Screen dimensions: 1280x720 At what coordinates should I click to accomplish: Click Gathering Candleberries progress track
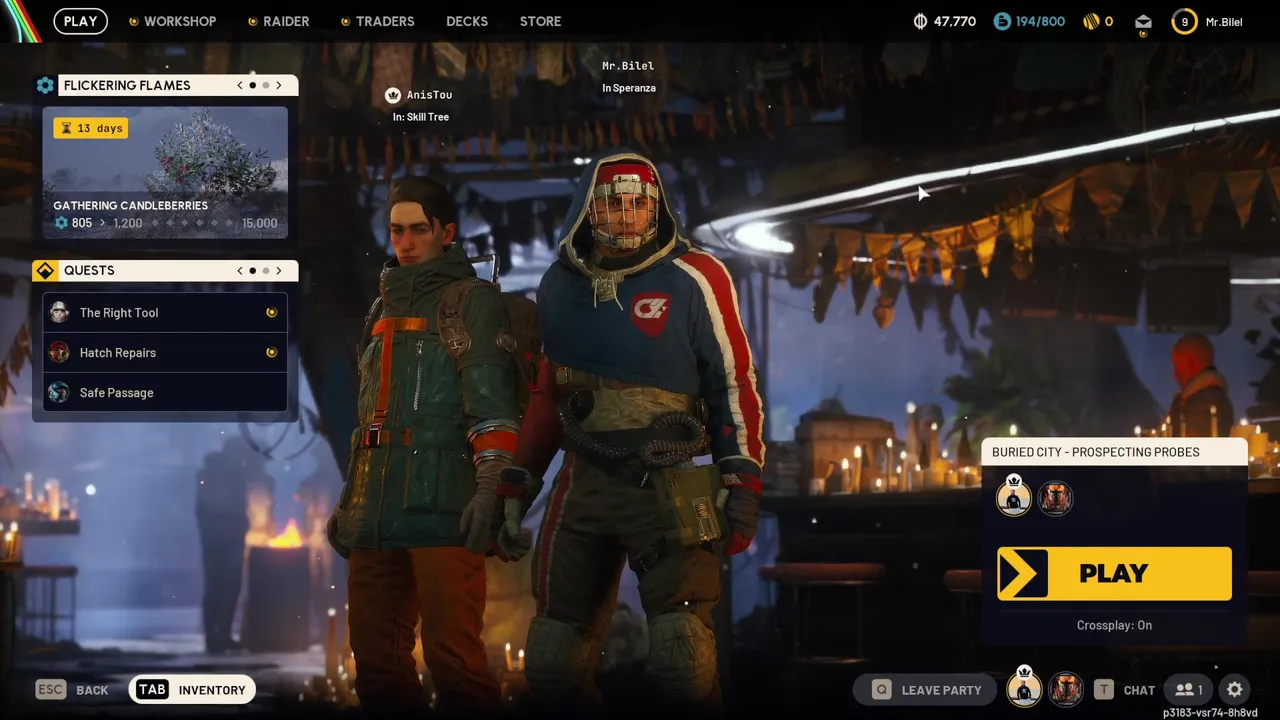click(193, 223)
